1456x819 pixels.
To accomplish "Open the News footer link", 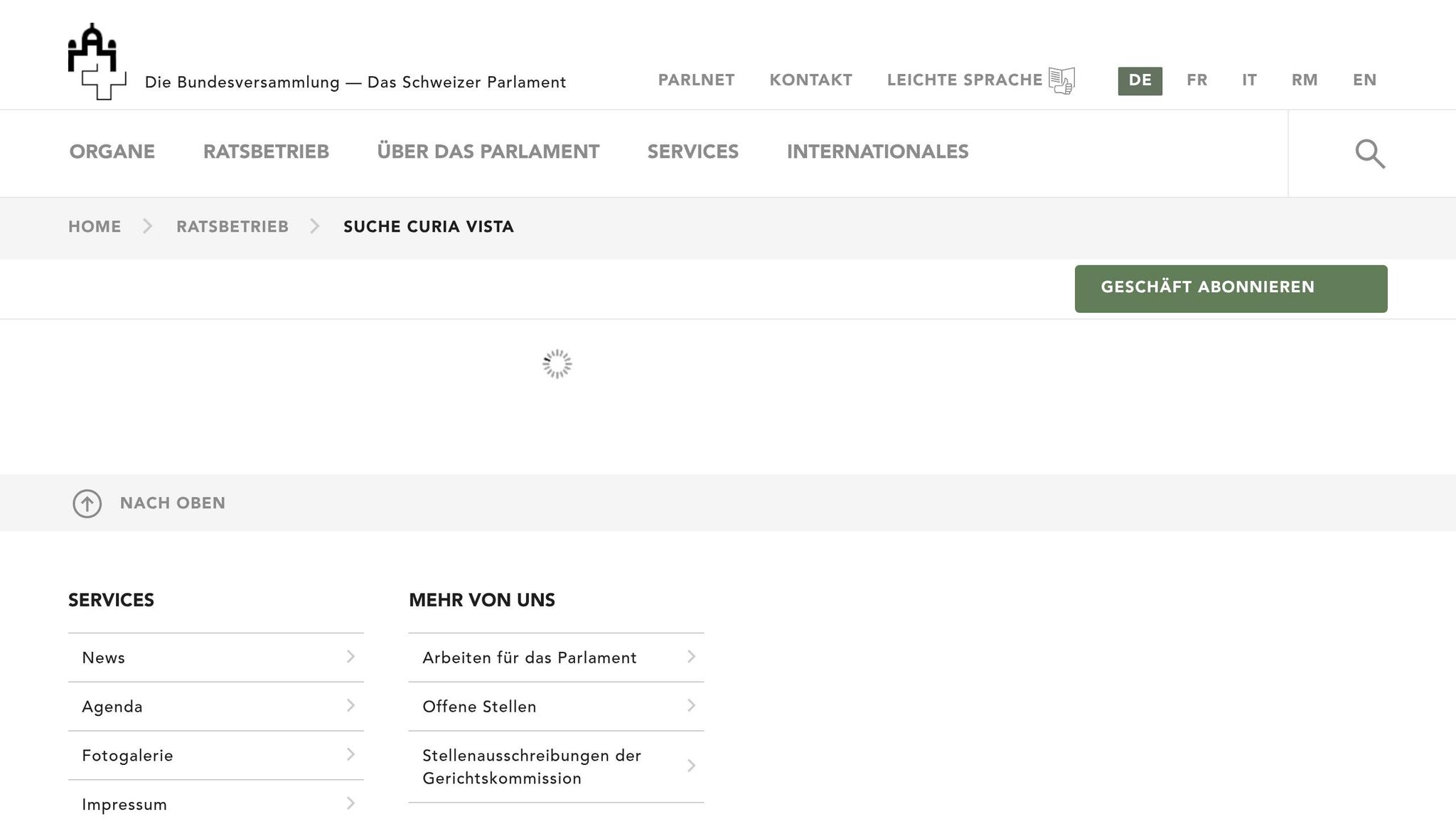I will (103, 658).
